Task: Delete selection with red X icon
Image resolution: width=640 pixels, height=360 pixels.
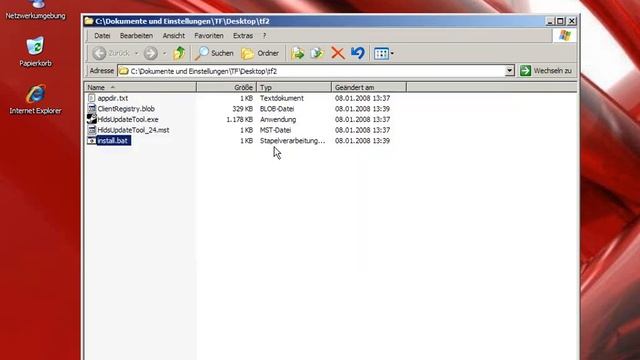Action: [x=338, y=53]
